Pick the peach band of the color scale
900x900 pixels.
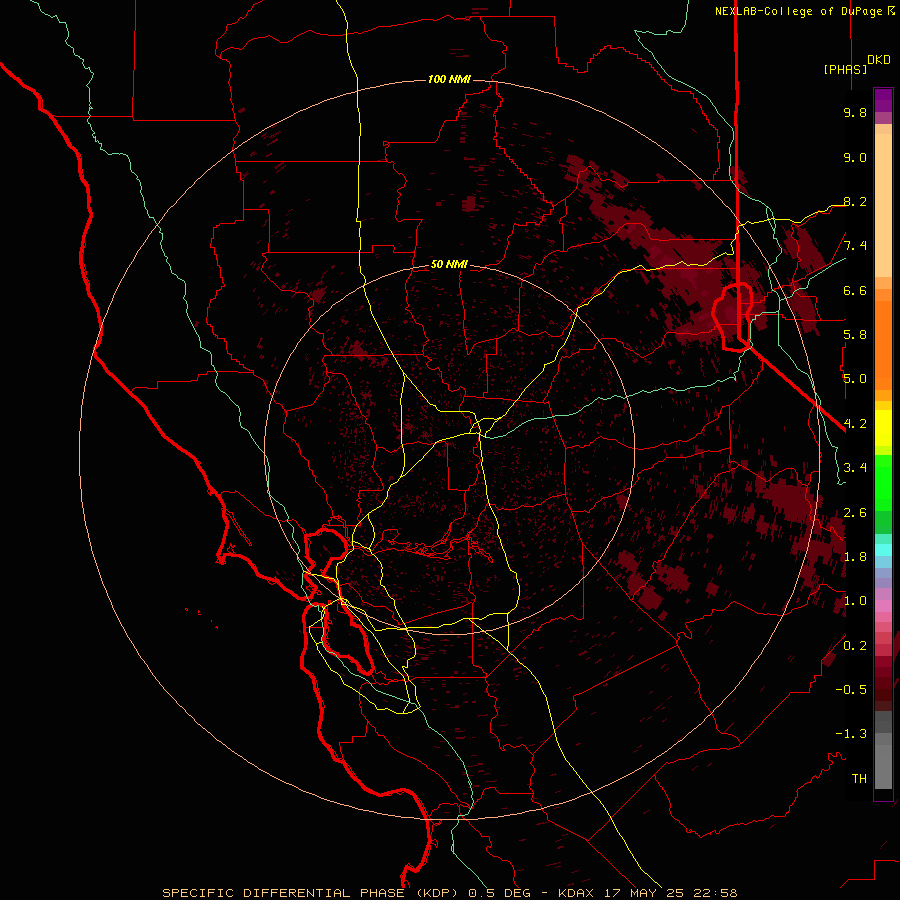click(883, 205)
